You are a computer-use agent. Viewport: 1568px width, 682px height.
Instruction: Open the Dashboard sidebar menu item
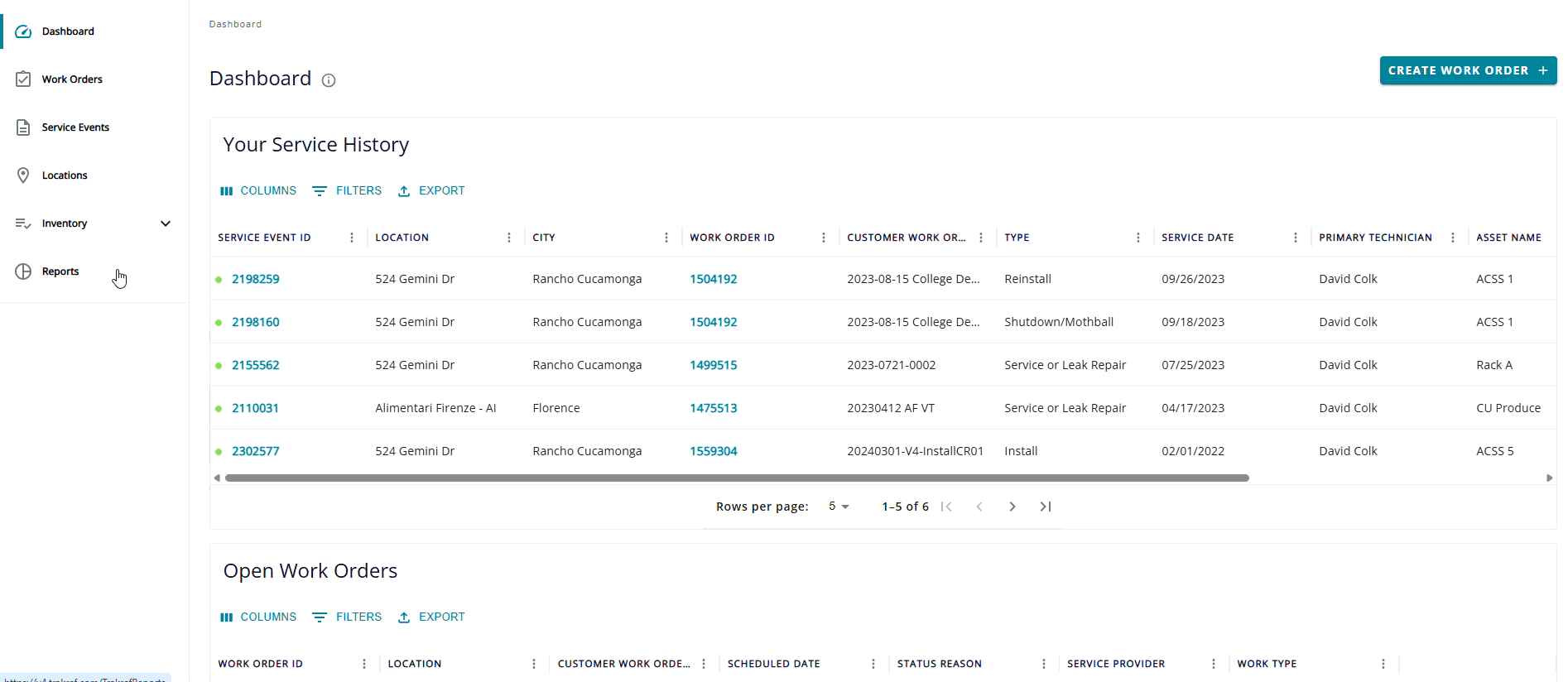[x=94, y=31]
